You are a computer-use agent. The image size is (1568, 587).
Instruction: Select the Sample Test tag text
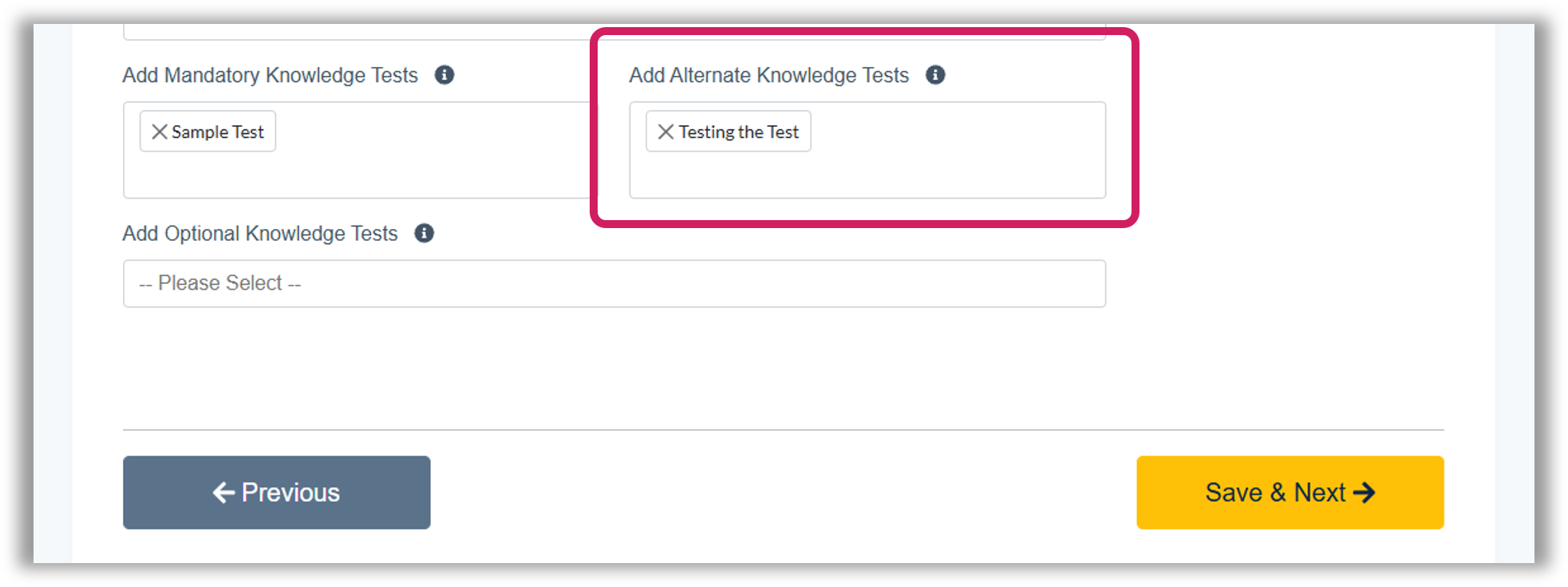pyautogui.click(x=217, y=132)
